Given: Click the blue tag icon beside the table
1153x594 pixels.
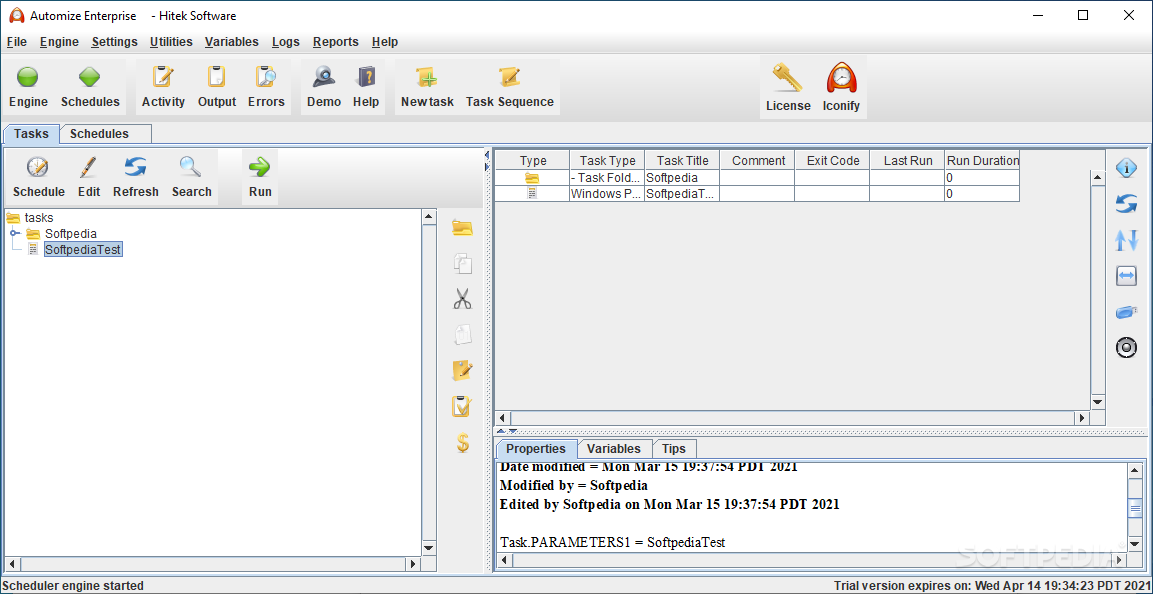Looking at the screenshot, I should click(x=1127, y=312).
